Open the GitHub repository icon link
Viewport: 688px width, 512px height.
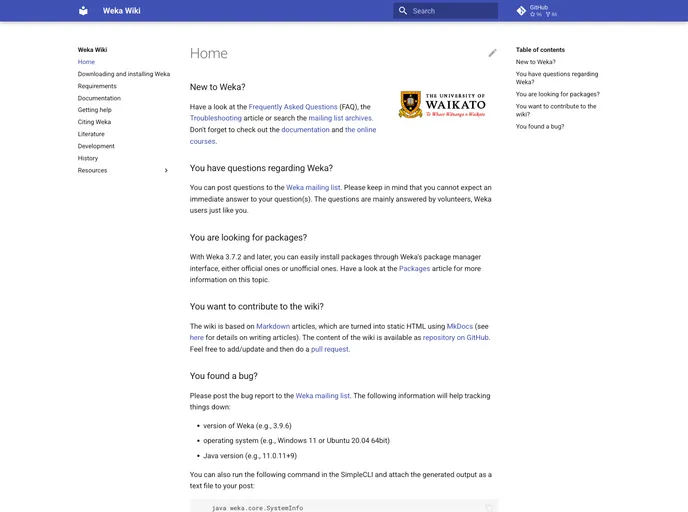[521, 11]
